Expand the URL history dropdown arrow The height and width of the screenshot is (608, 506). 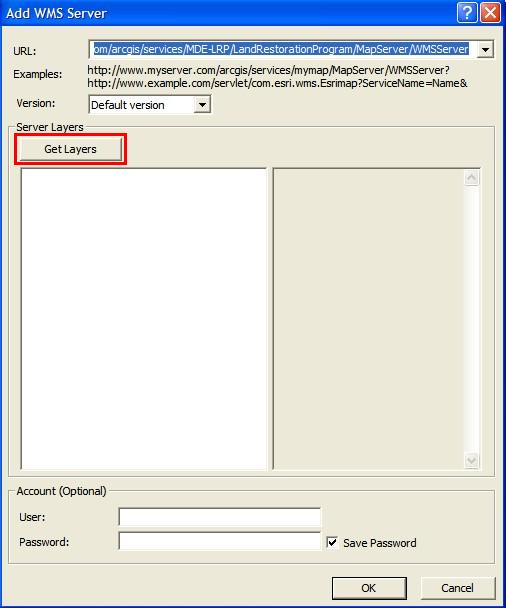pos(485,50)
